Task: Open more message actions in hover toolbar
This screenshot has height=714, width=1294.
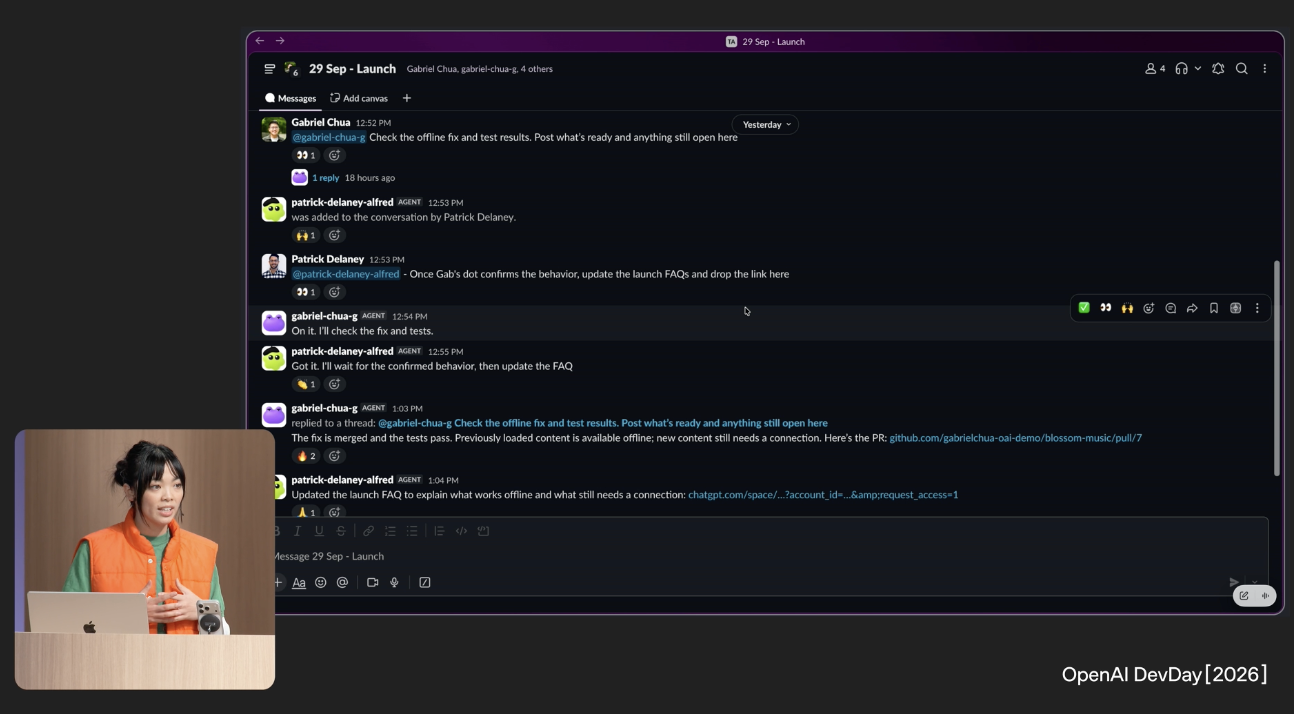Action: pos(1257,308)
